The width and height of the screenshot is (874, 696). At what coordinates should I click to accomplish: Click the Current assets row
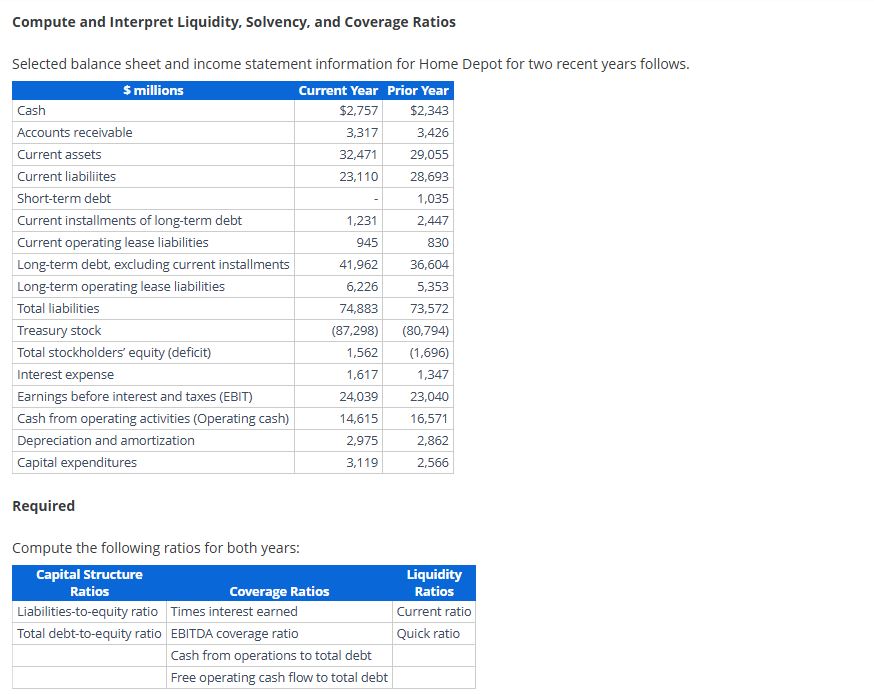(x=58, y=155)
